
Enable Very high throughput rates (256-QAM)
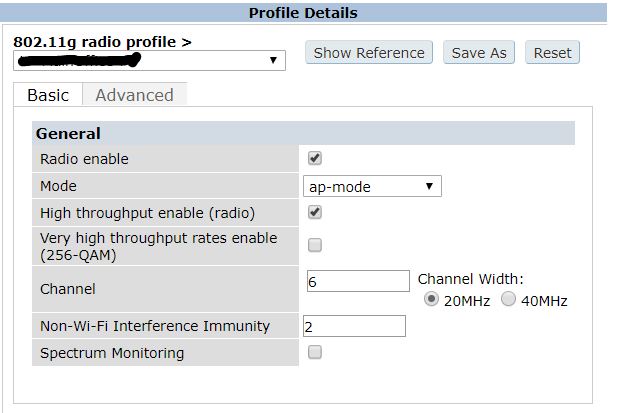pyautogui.click(x=315, y=245)
